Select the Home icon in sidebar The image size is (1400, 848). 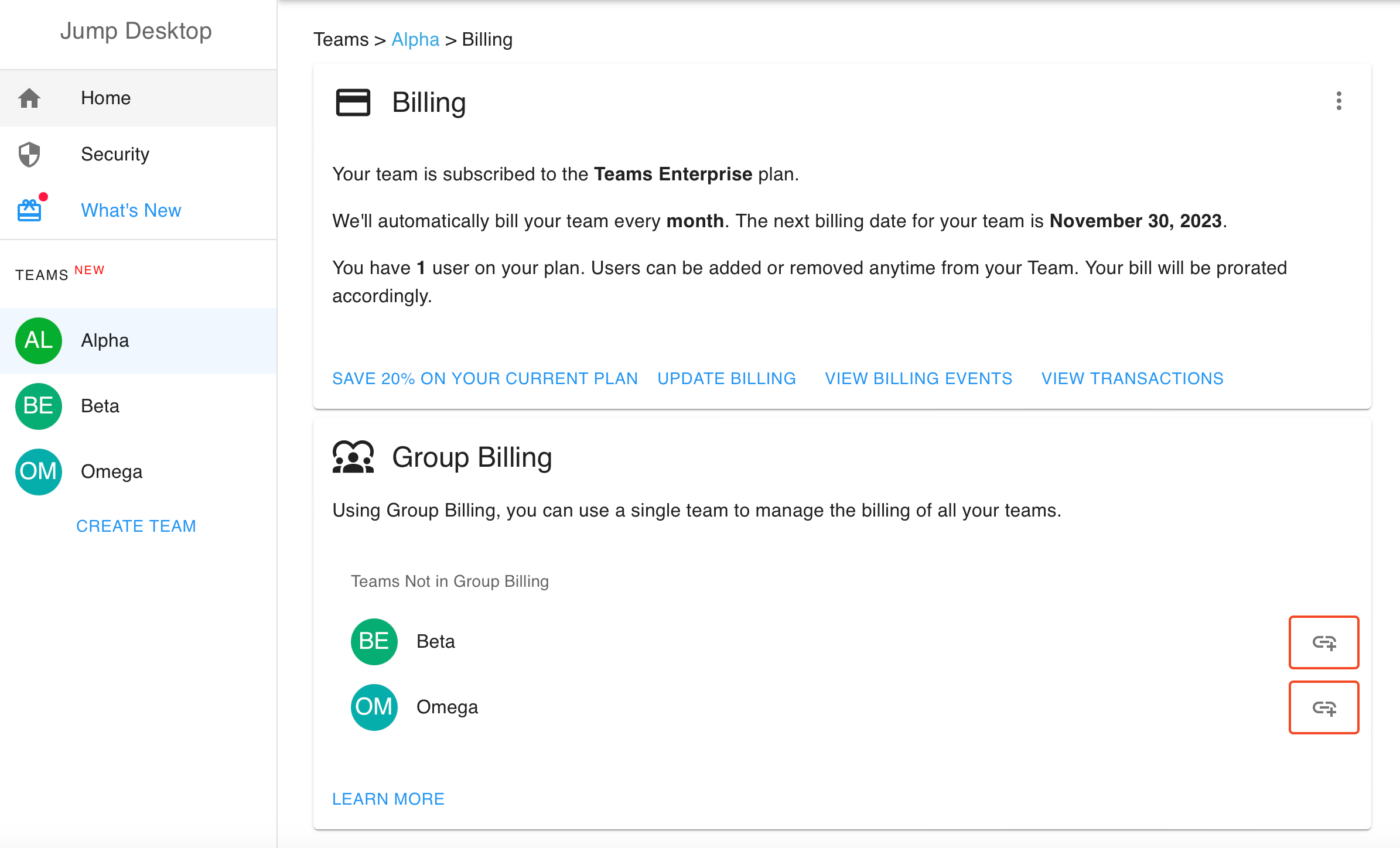point(29,98)
